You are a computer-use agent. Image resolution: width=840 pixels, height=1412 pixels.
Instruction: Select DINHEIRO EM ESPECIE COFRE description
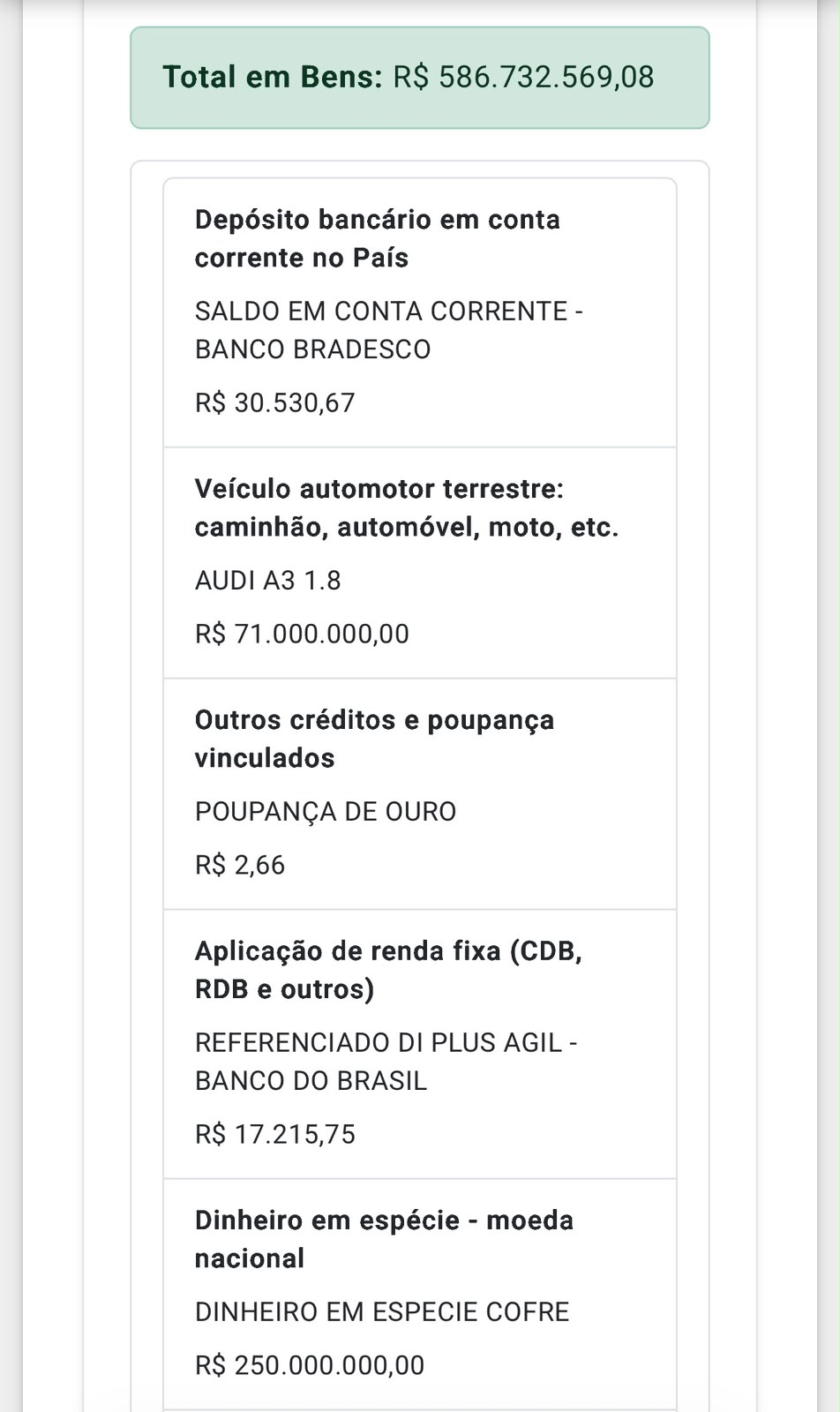382,1312
